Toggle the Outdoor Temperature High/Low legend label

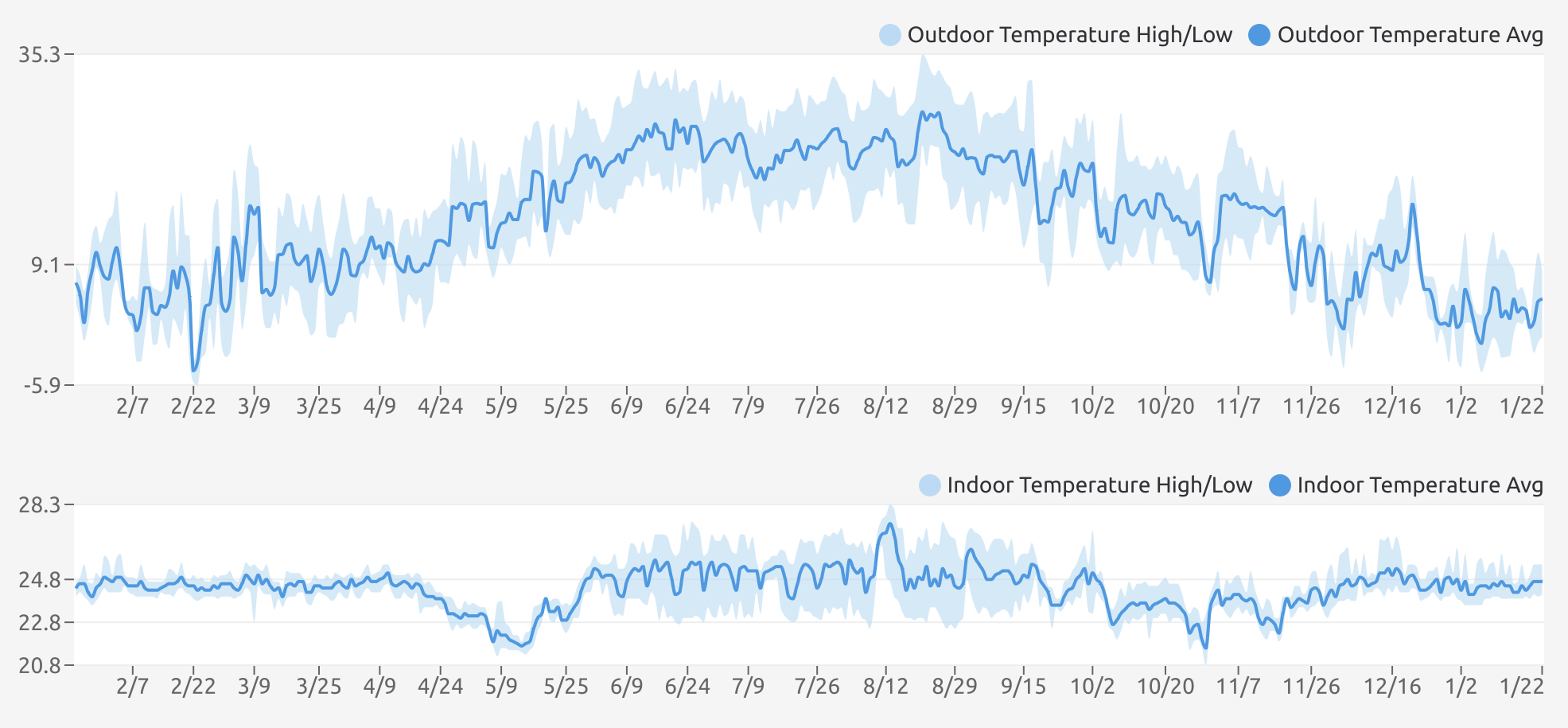1069,35
